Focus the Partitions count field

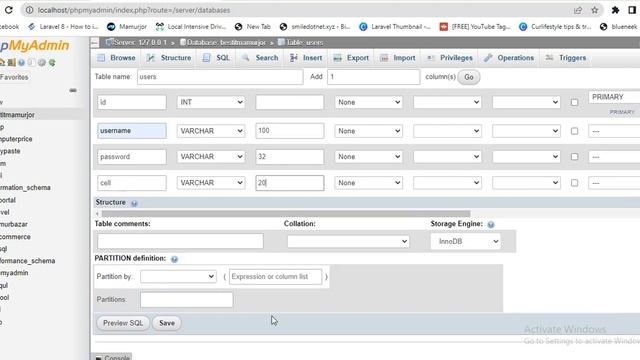[187, 300]
